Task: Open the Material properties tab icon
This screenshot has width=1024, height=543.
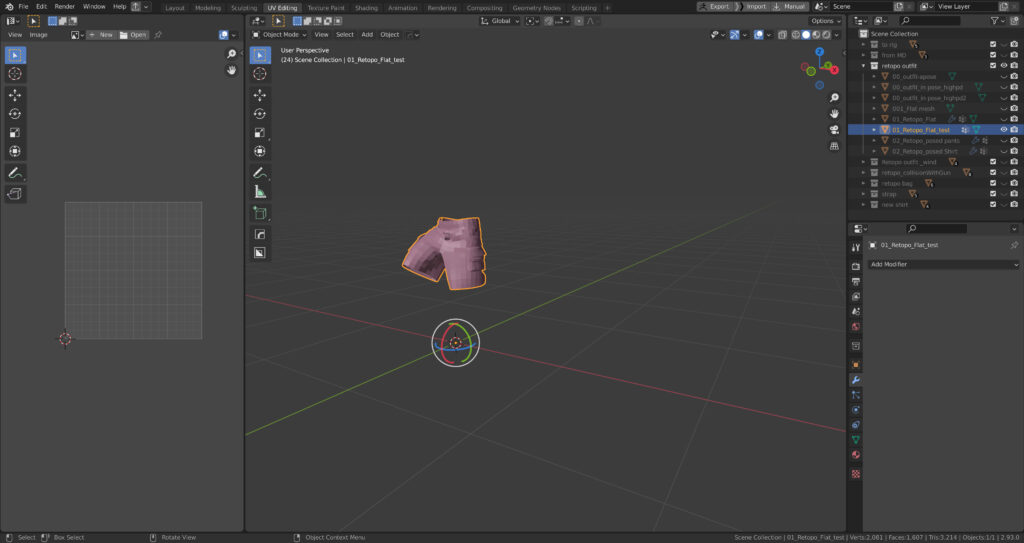Action: pyautogui.click(x=855, y=455)
